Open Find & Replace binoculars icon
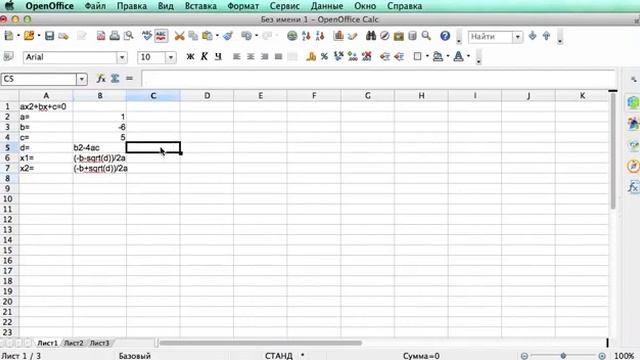This screenshot has width=640, height=360. [371, 36]
